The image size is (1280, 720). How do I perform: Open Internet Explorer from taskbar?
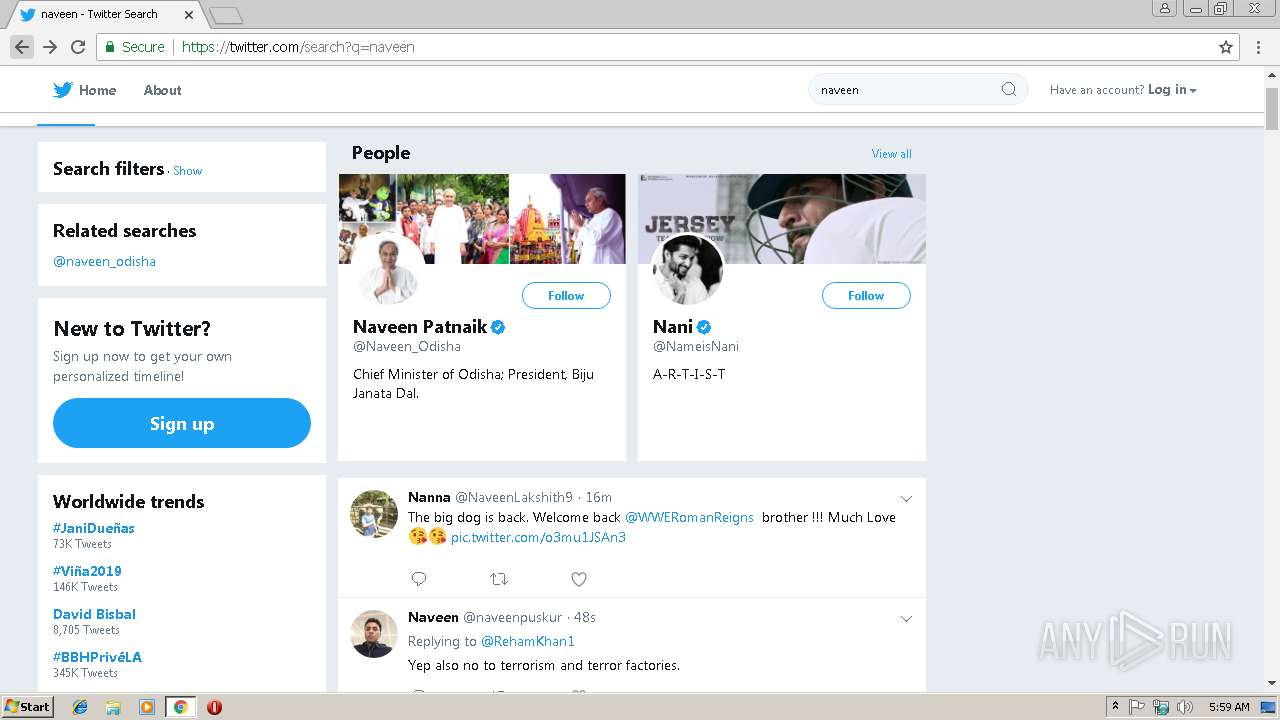80,707
